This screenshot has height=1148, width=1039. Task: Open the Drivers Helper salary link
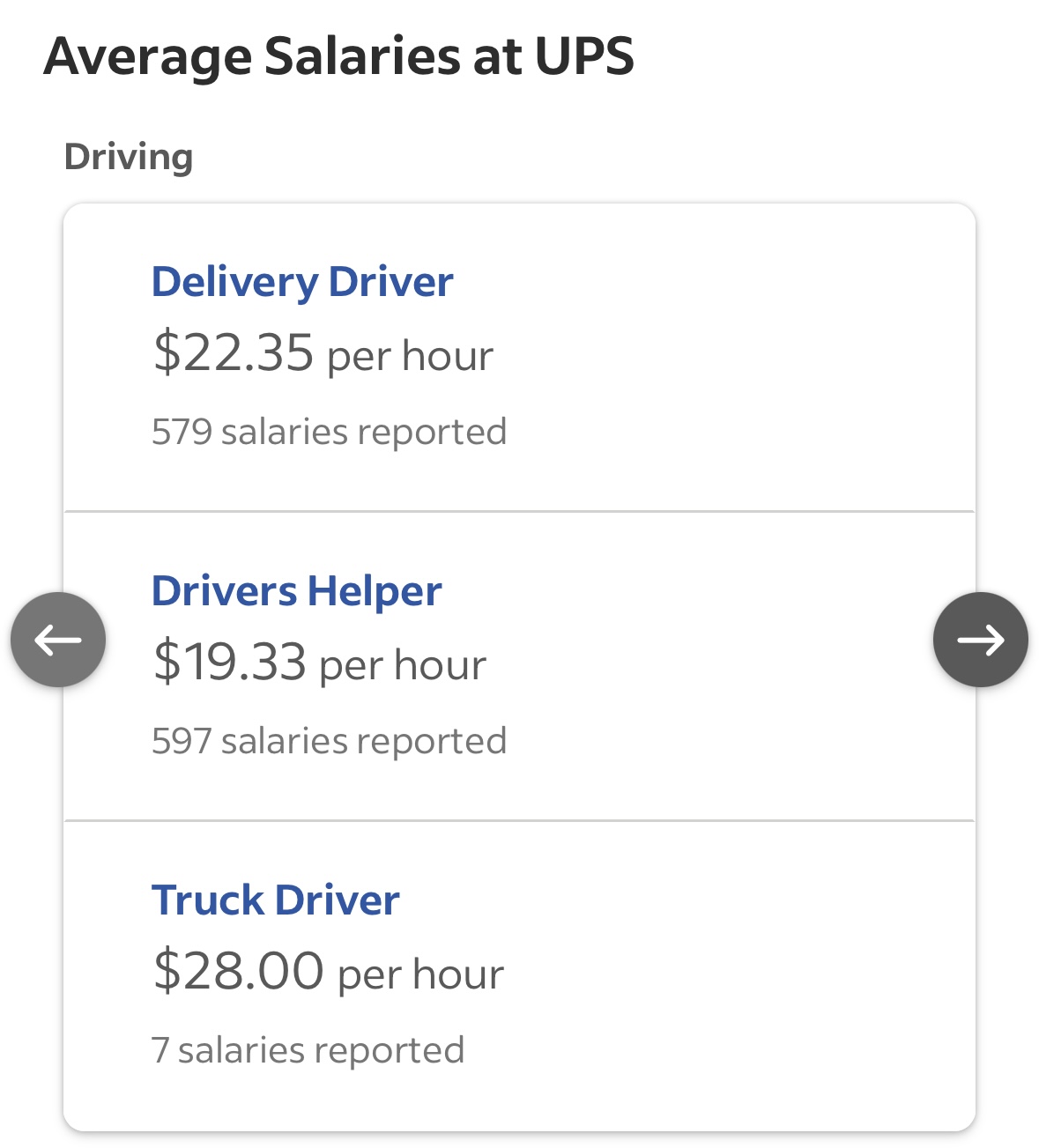tap(296, 591)
